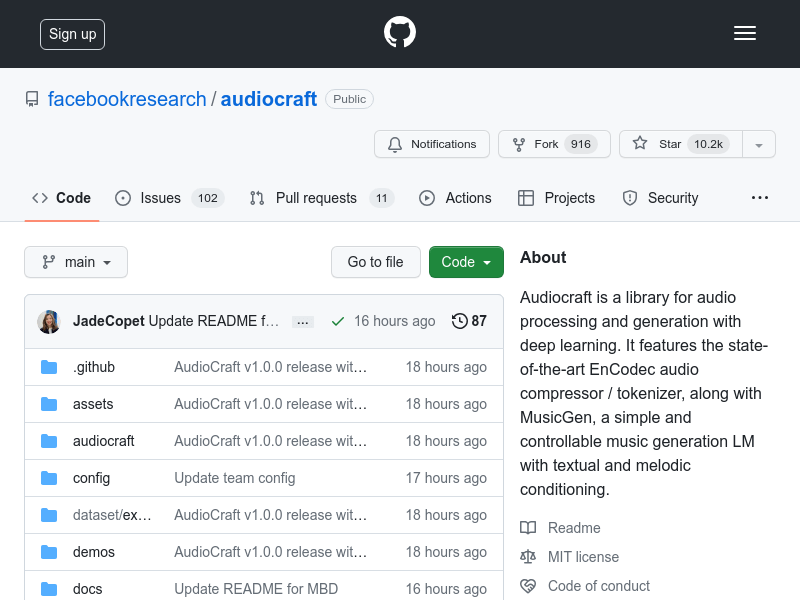Open the docs folder
The height and width of the screenshot is (600, 800).
click(x=88, y=589)
